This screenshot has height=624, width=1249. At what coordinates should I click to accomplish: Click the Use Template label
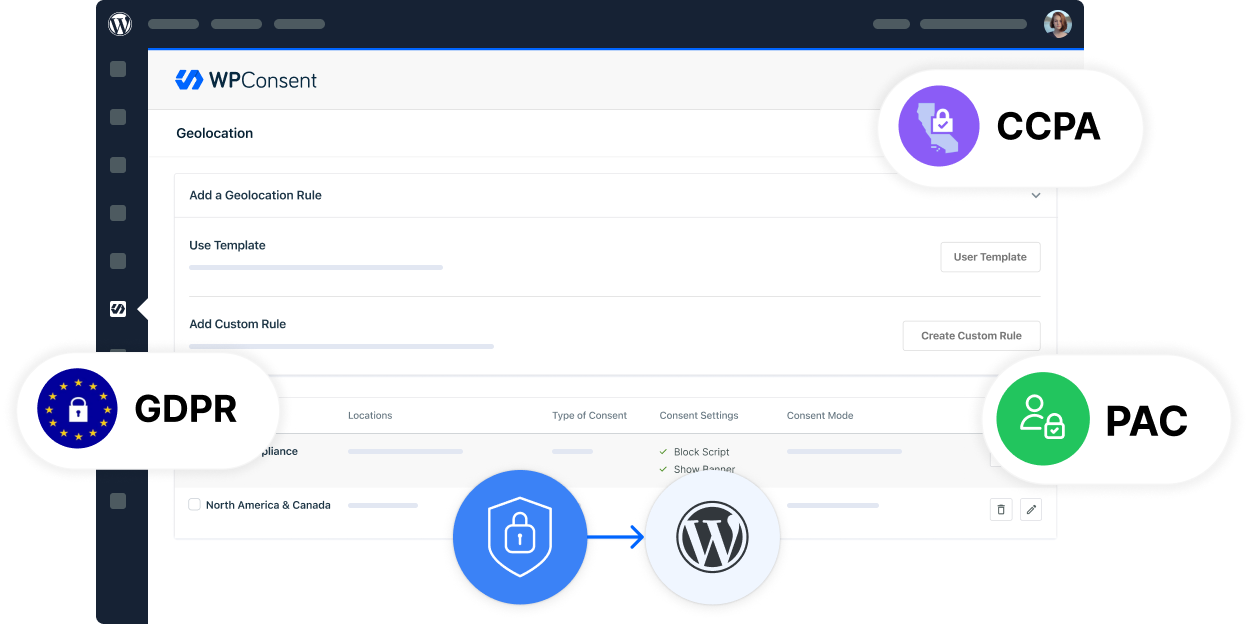[227, 245]
